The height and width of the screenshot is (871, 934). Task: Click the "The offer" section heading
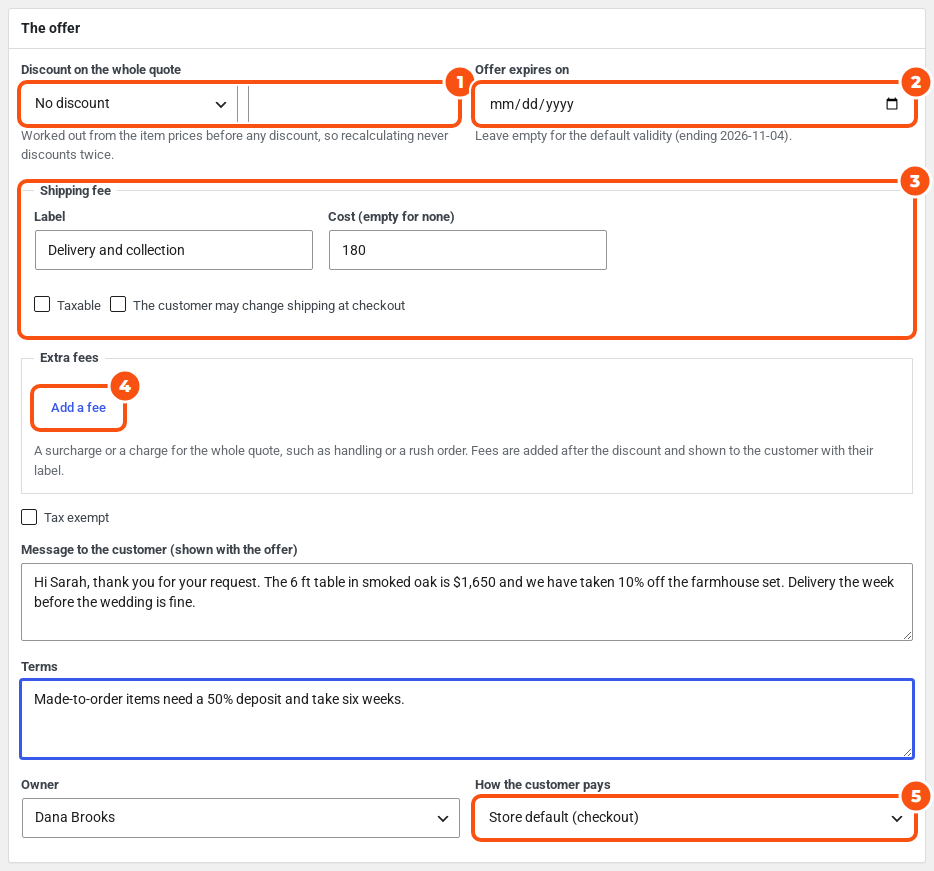click(x=51, y=28)
